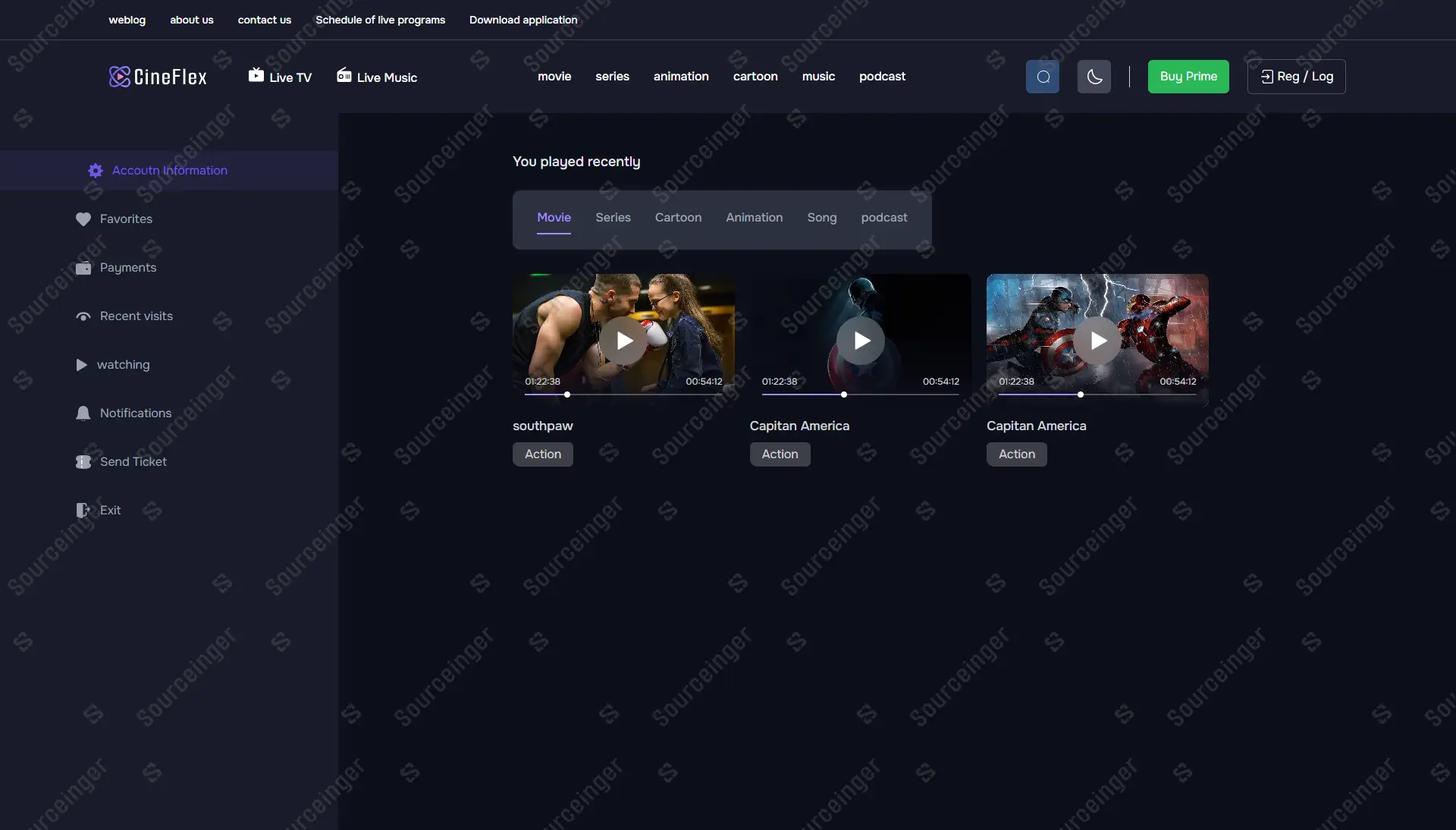Screen dimensions: 1456x830
Task: Click the southpaw progress bar handle
Action: click(567, 395)
